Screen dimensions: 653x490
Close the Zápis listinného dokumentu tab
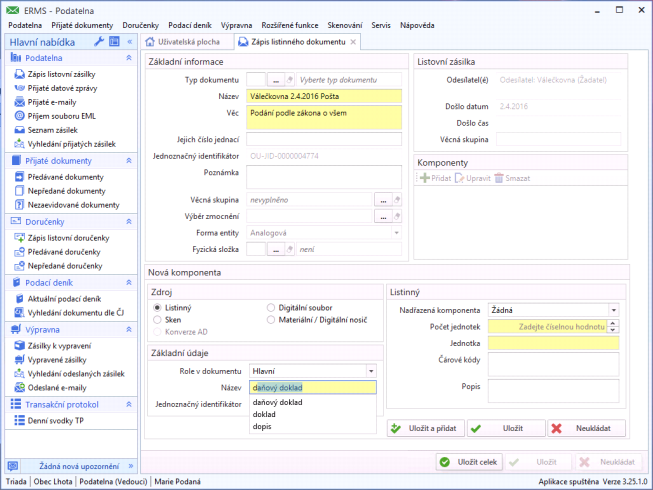353,42
